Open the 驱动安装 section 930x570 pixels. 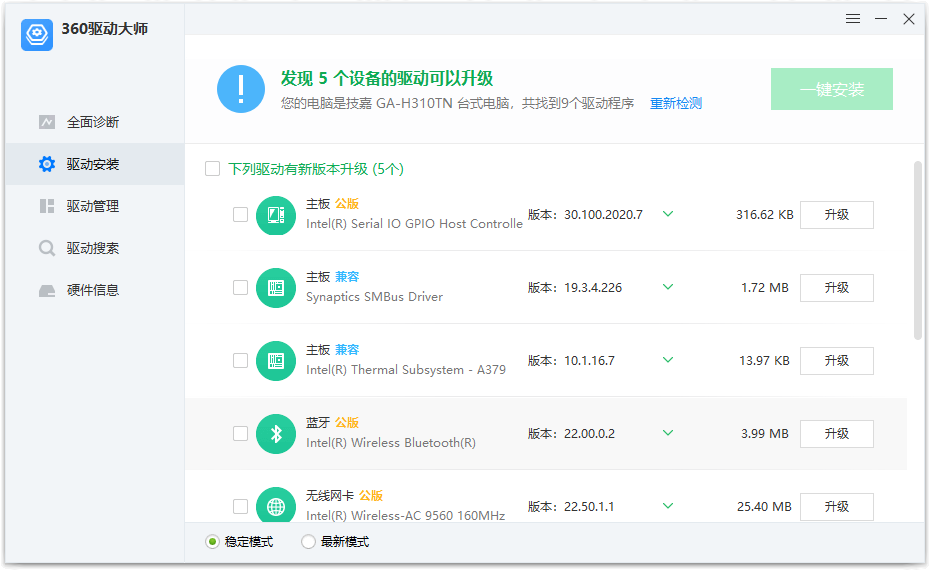pyautogui.click(x=95, y=164)
